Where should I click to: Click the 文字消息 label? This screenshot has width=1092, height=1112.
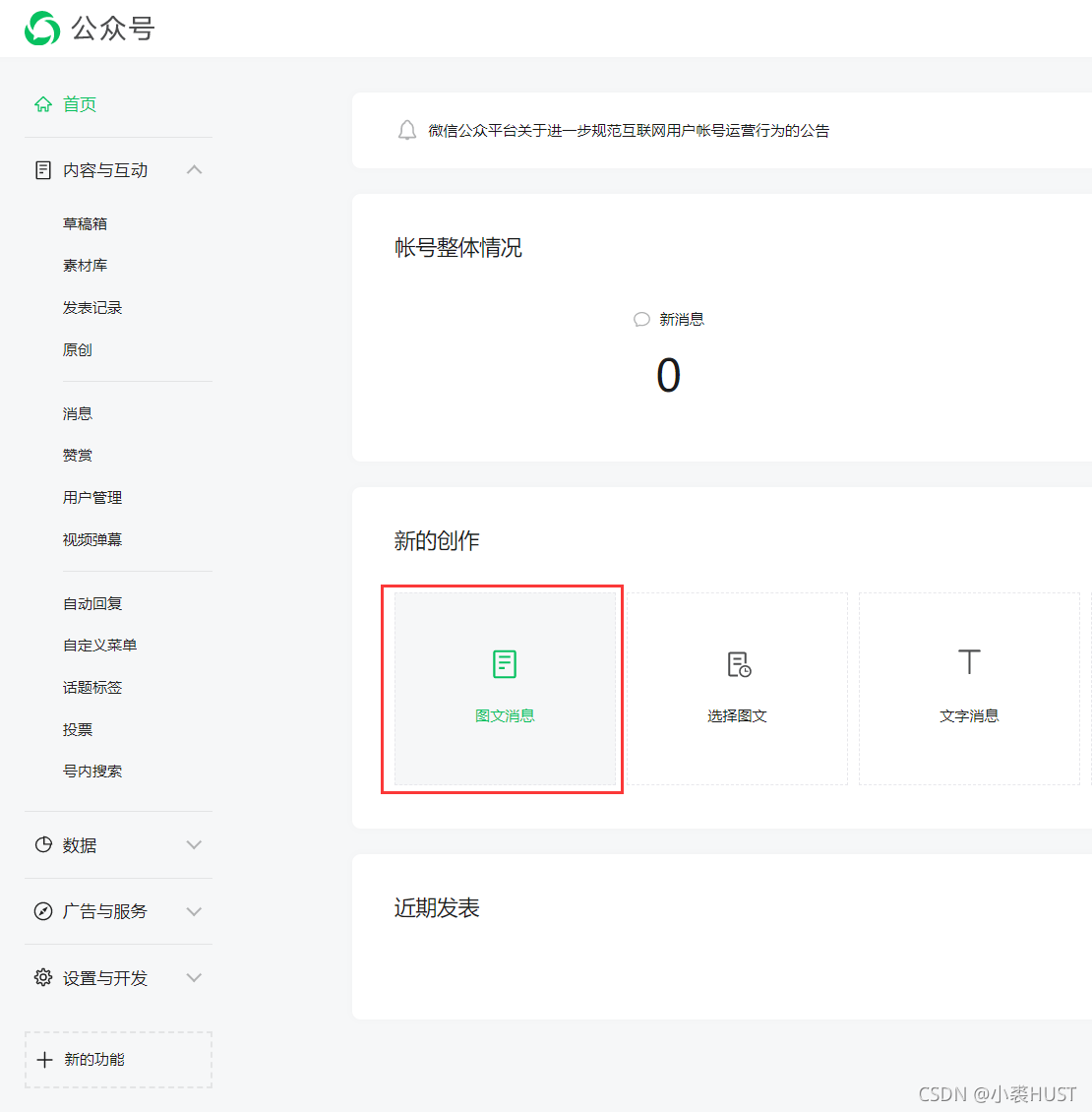tap(969, 715)
